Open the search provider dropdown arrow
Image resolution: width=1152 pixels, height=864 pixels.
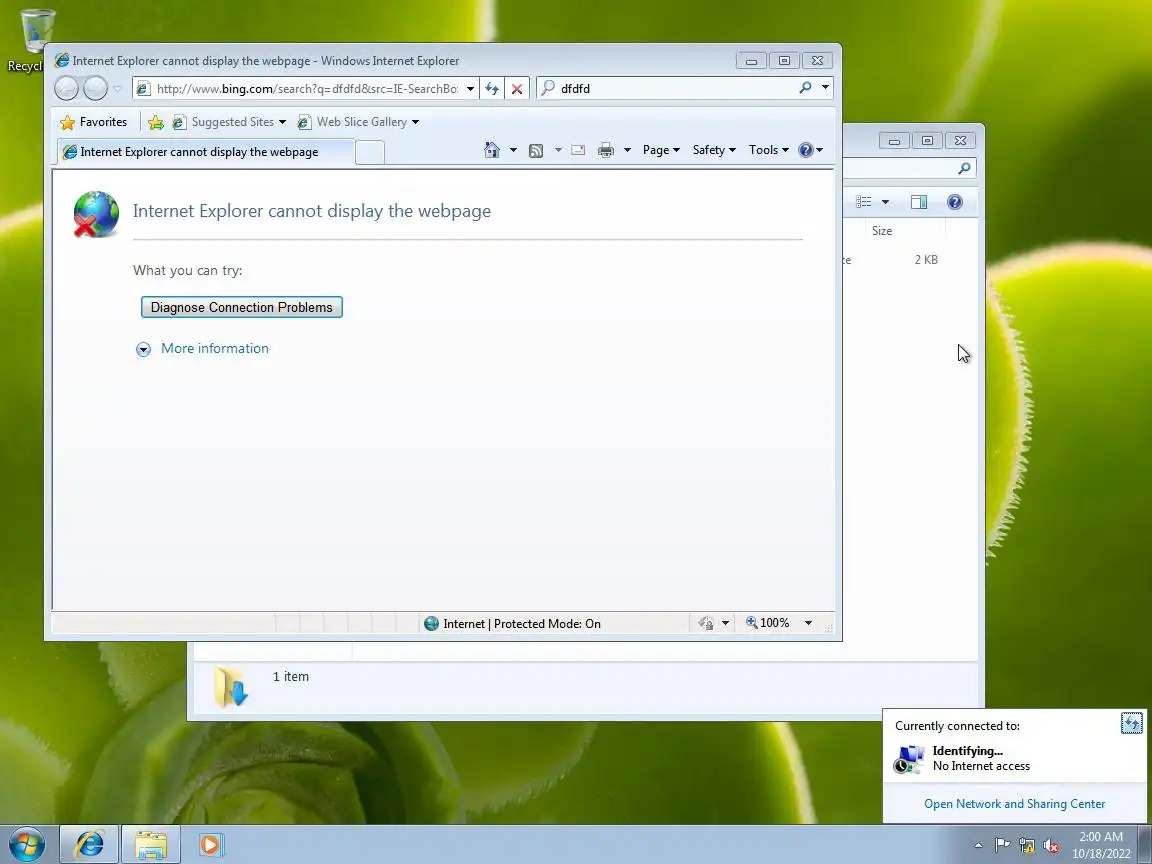(x=825, y=88)
